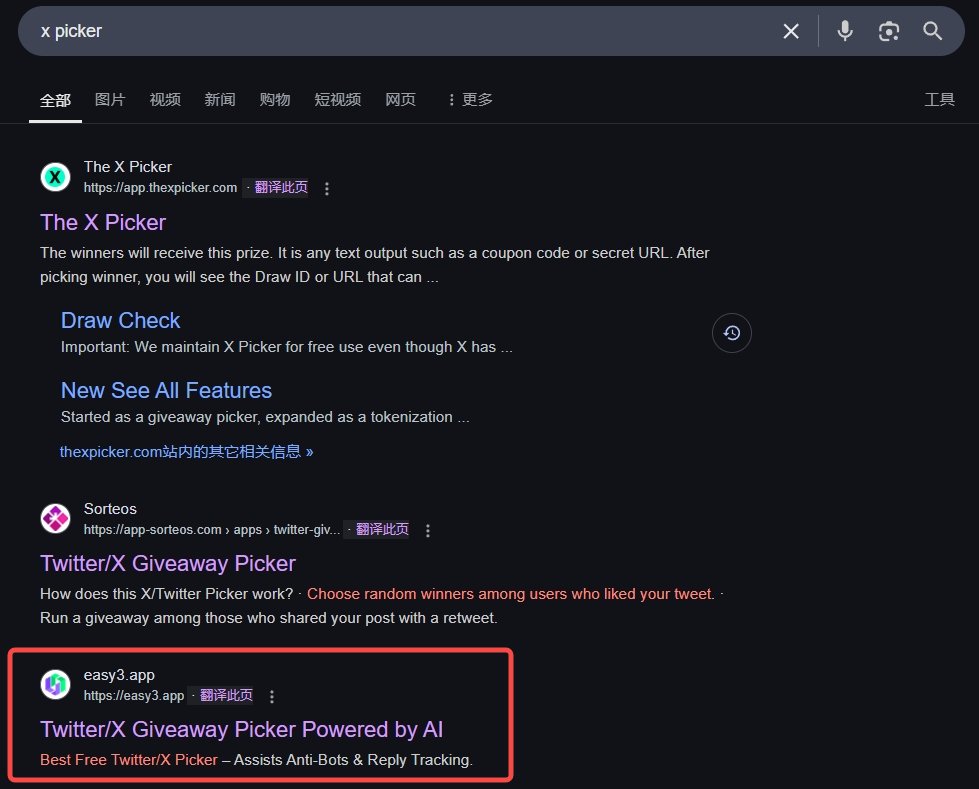Click the "easy3.app" site name text
Screen dimensions: 979x789
(x=119, y=675)
